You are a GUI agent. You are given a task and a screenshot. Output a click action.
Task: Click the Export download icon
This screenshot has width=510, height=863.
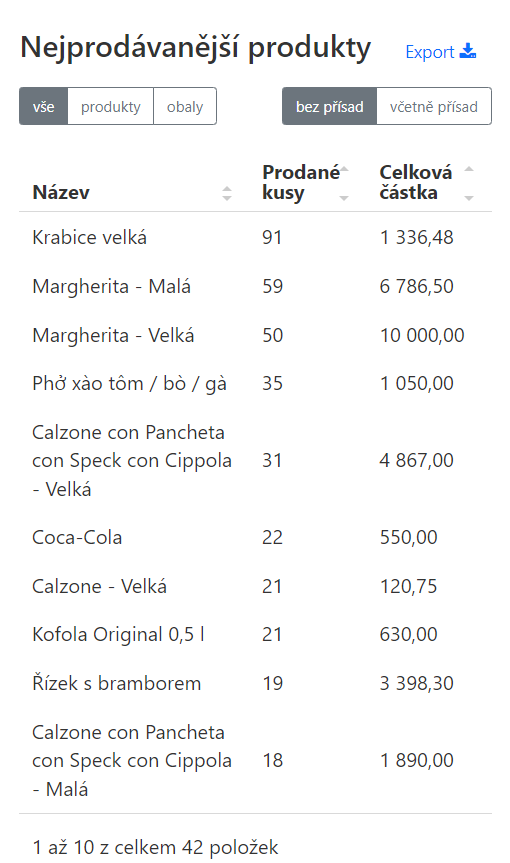point(468,51)
